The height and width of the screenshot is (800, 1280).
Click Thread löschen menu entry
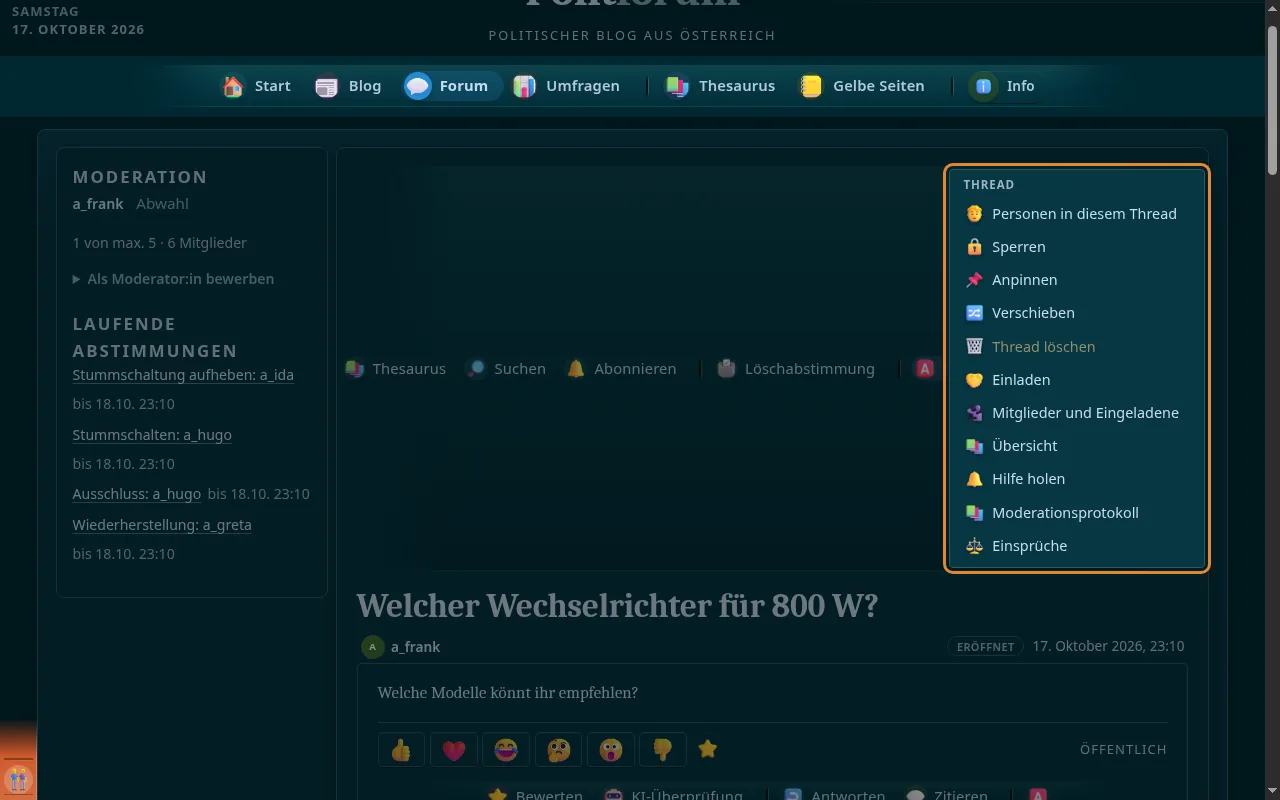1077,347
